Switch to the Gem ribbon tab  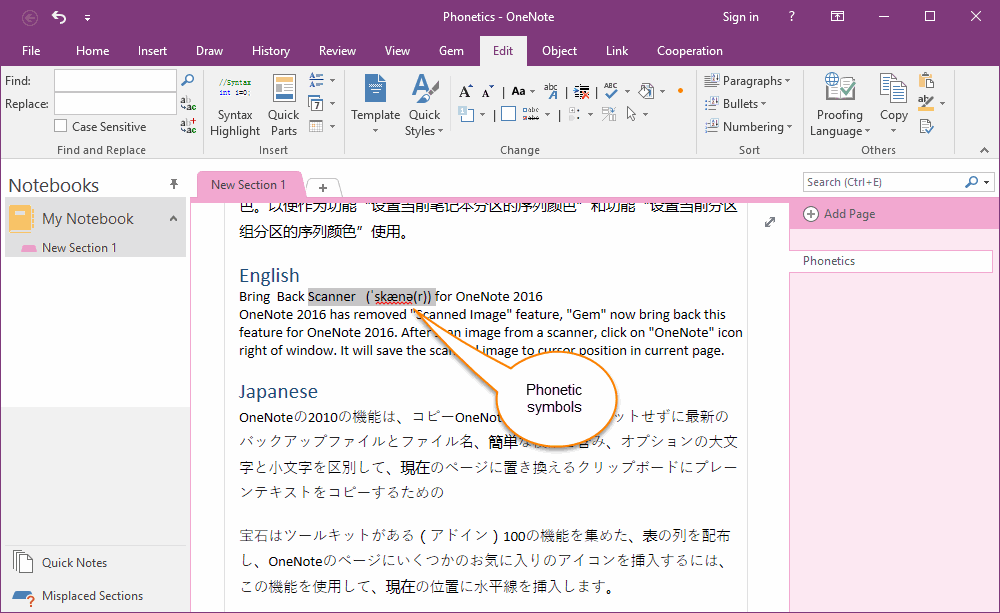(451, 51)
